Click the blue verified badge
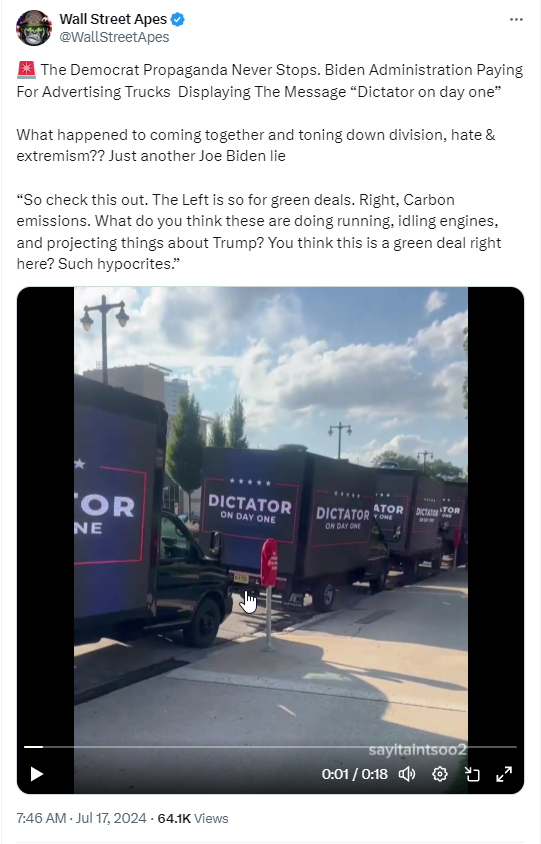This screenshot has width=541, height=844. pyautogui.click(x=178, y=19)
